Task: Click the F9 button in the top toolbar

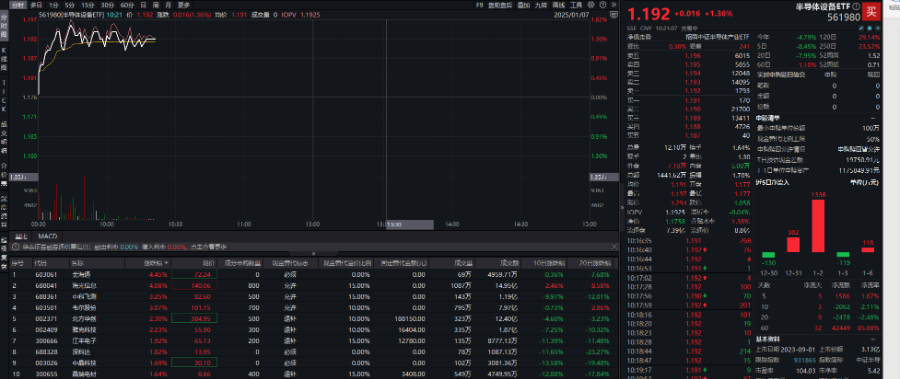Action: coord(479,5)
